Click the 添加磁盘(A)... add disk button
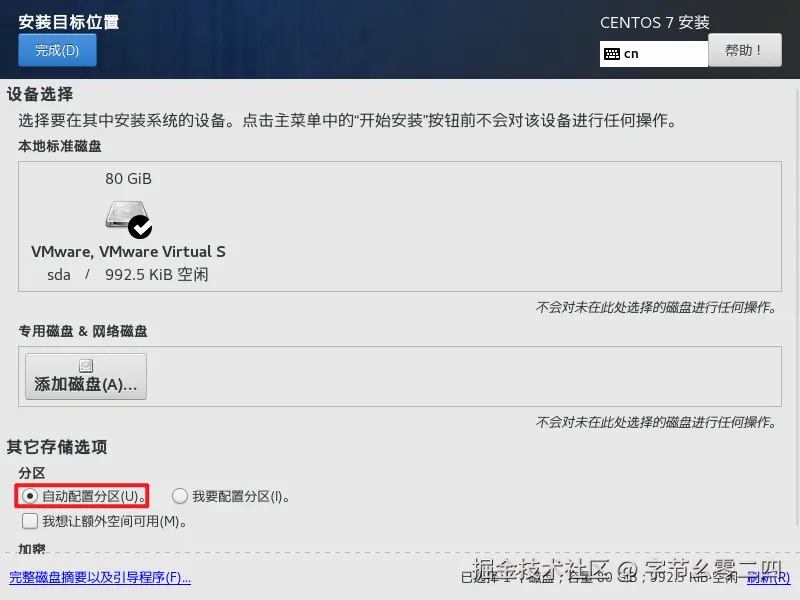Viewport: 800px width, 600px height. point(86,377)
